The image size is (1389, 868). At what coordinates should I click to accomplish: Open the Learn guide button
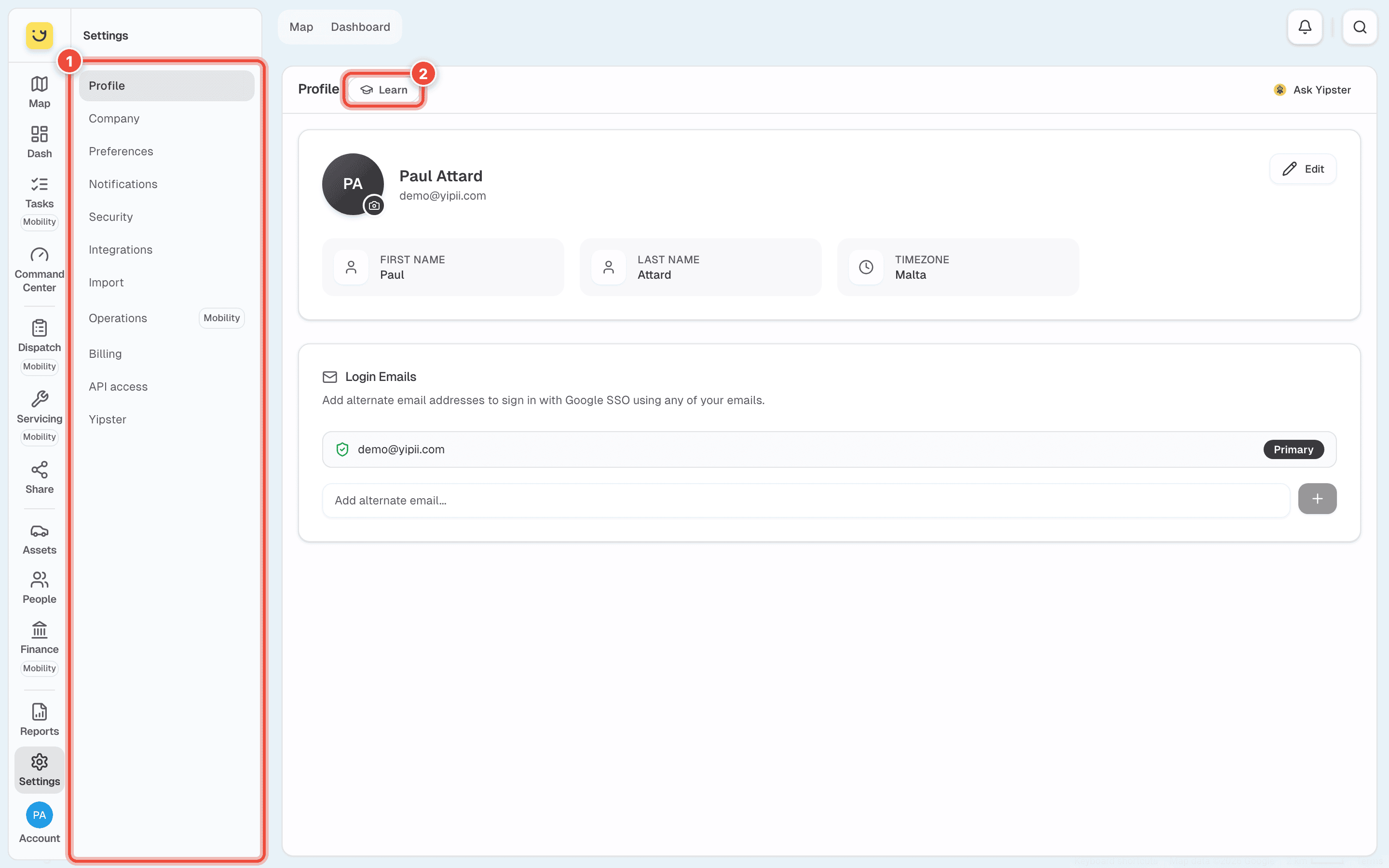(383, 90)
